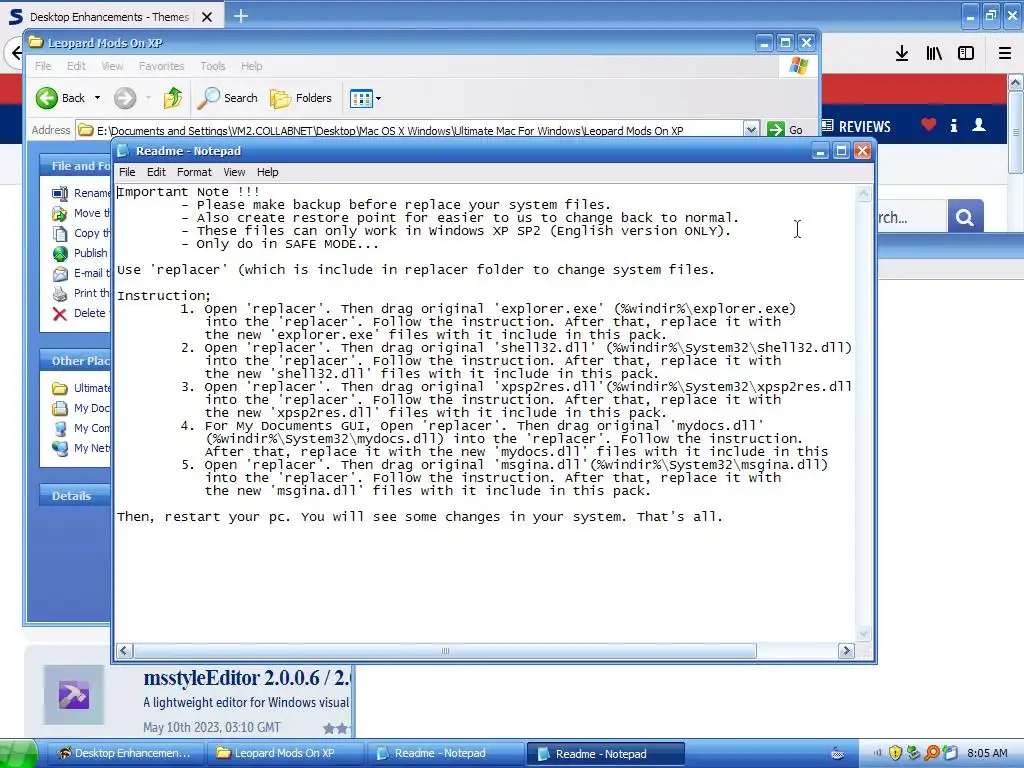Click the right arrow of Notepad horizontal scrollbar

click(x=846, y=650)
